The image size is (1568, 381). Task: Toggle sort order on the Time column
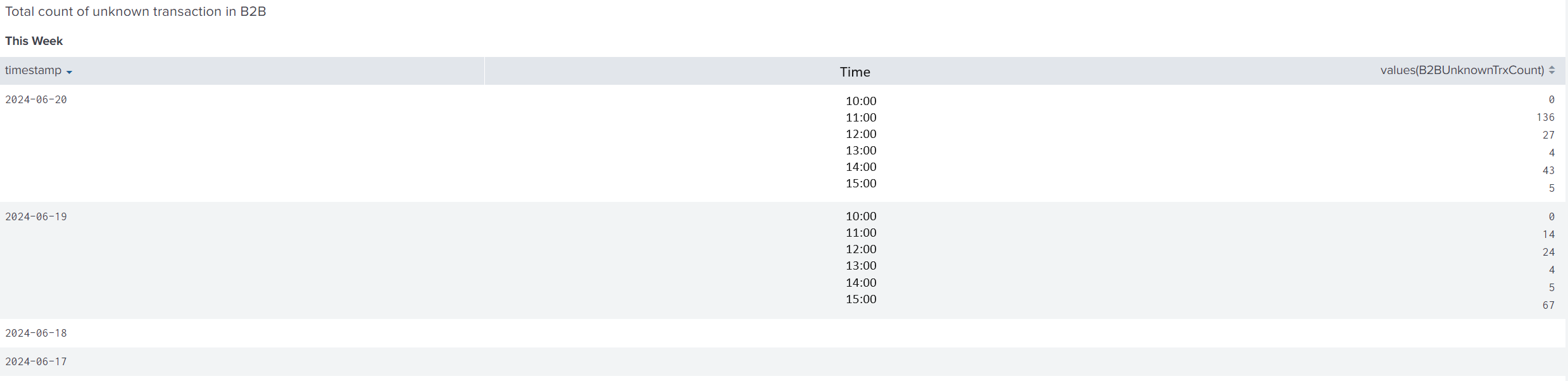[854, 72]
